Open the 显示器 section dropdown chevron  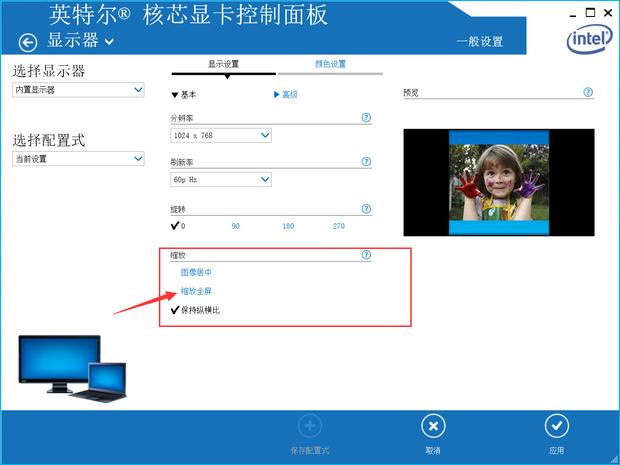110,41
